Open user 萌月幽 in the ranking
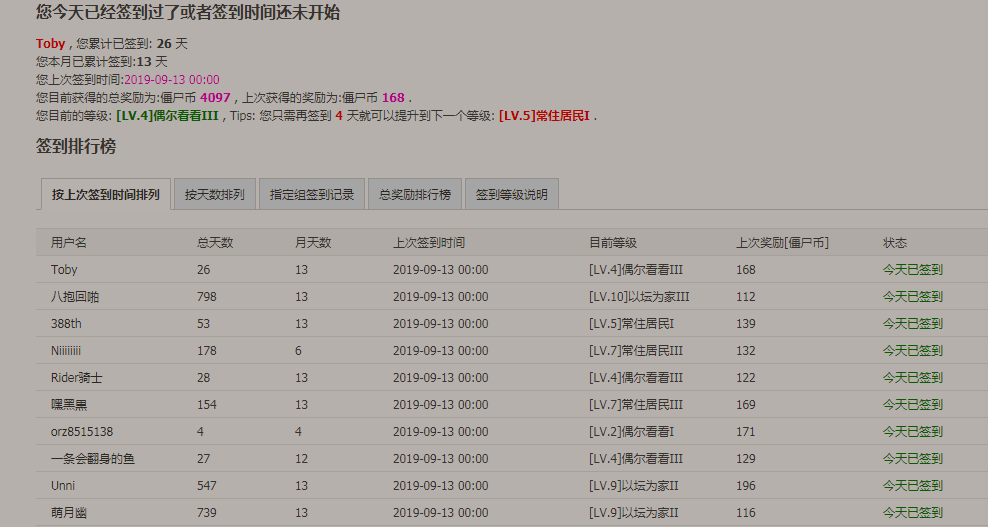This screenshot has height=527, width=988. point(69,513)
